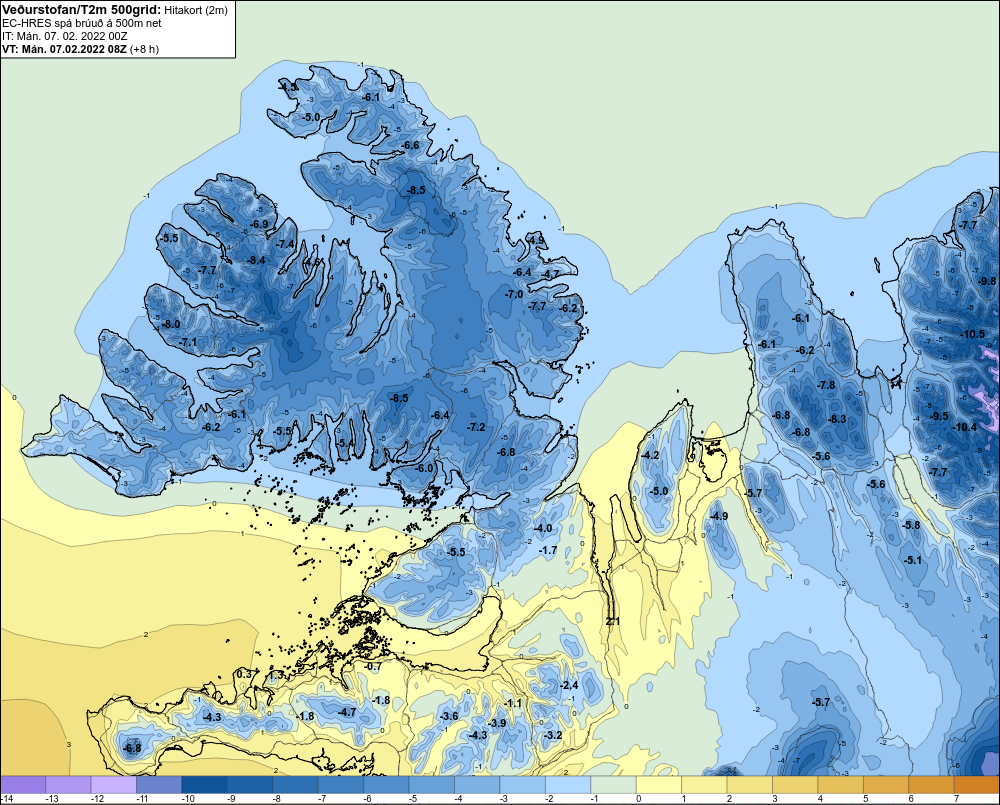Image resolution: width=1000 pixels, height=805 pixels.
Task: Click the 0.3 temperature value on the map
Action: (244, 675)
